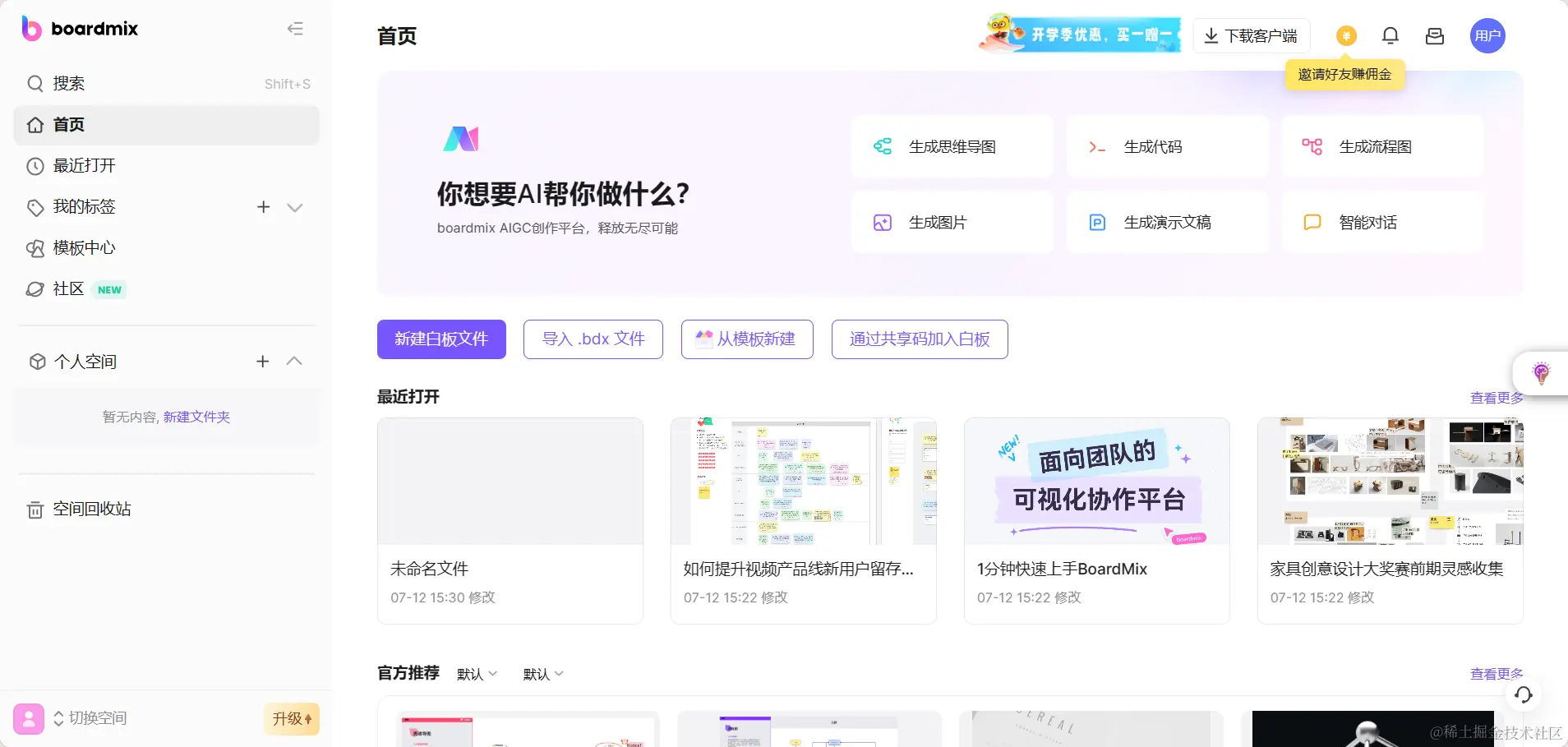
Task: Select 生成图片 AI option
Action: (952, 223)
